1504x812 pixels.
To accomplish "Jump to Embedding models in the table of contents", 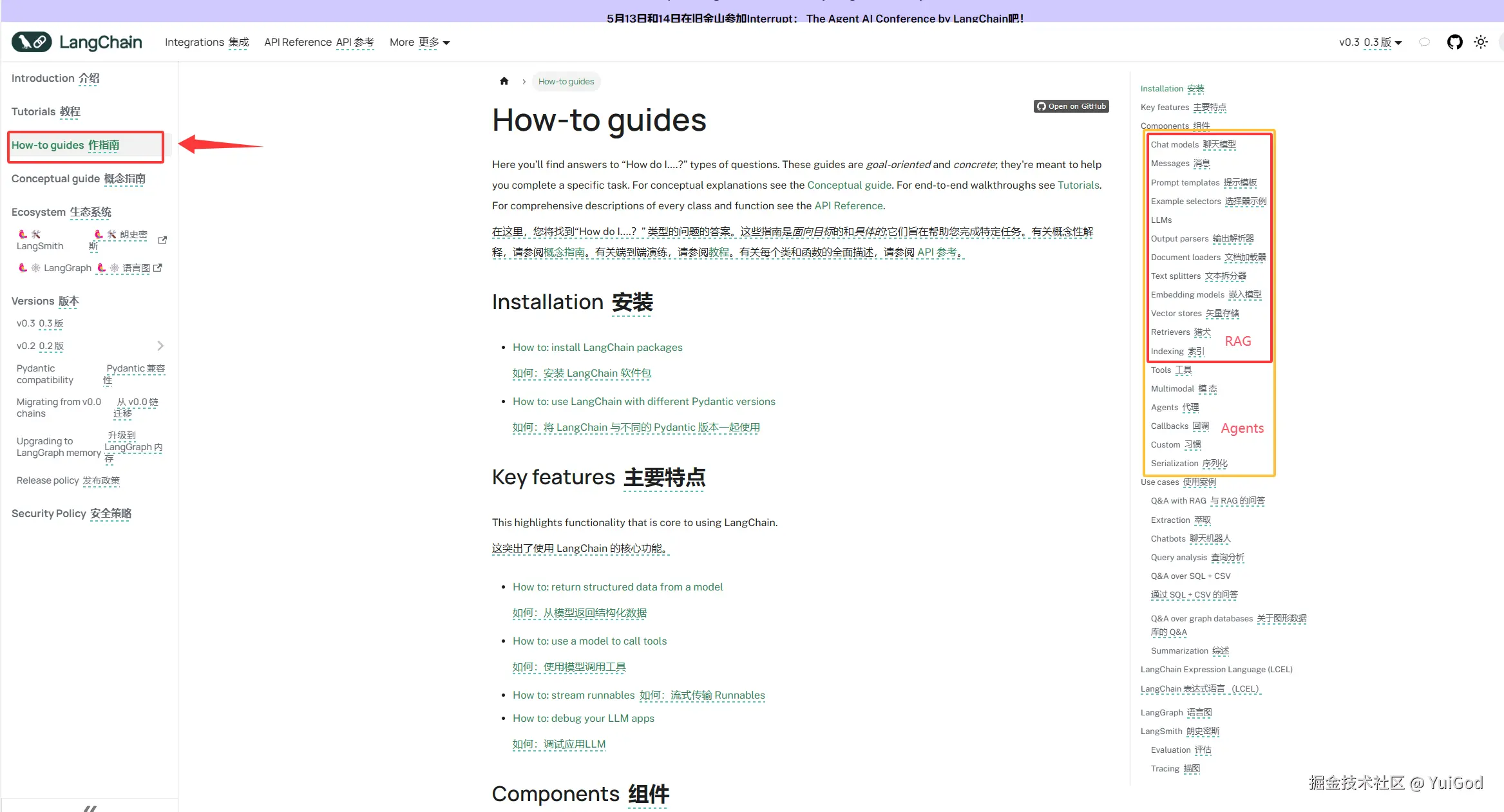I will 1206,294.
